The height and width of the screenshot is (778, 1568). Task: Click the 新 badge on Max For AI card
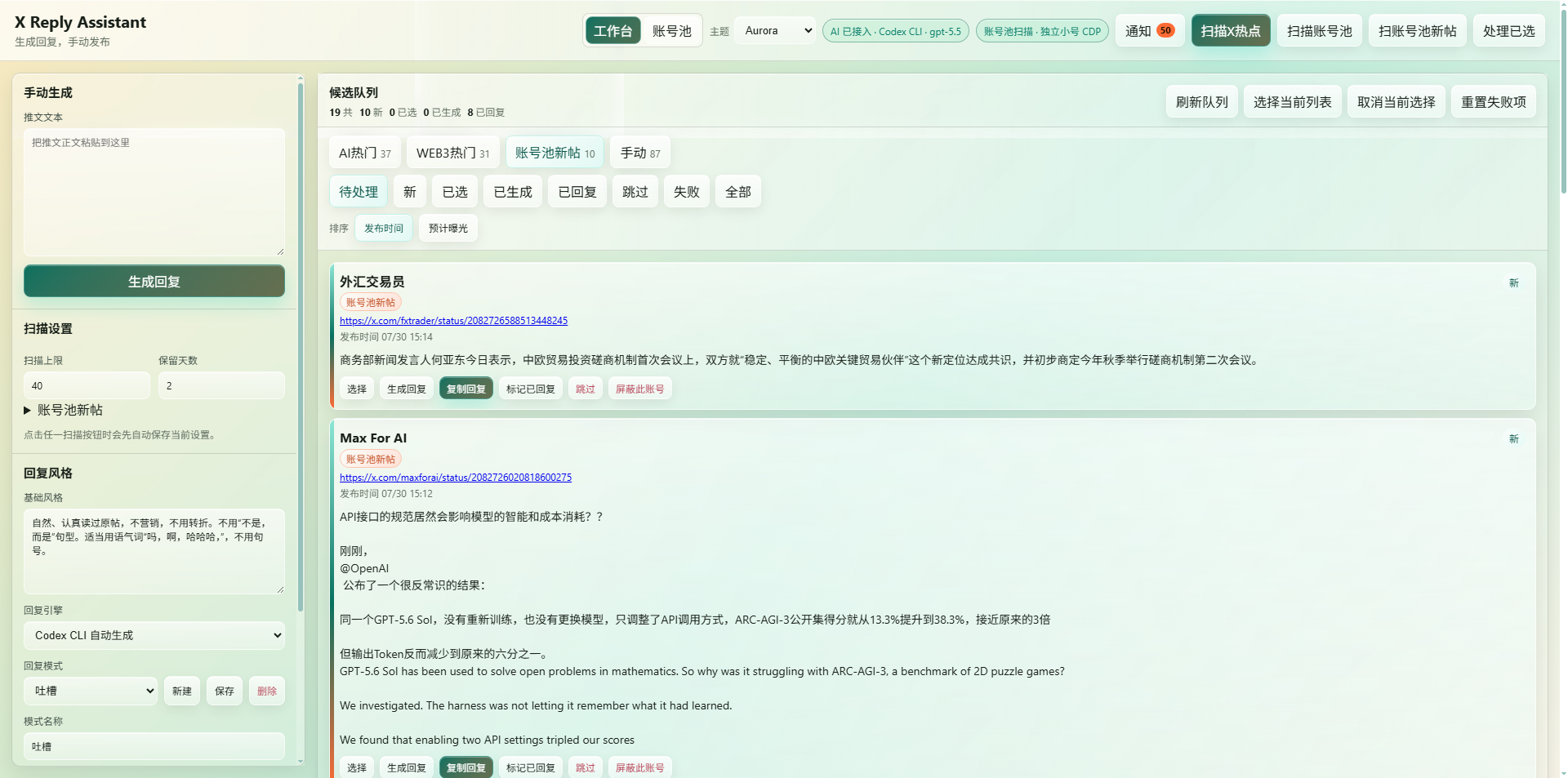1514,439
